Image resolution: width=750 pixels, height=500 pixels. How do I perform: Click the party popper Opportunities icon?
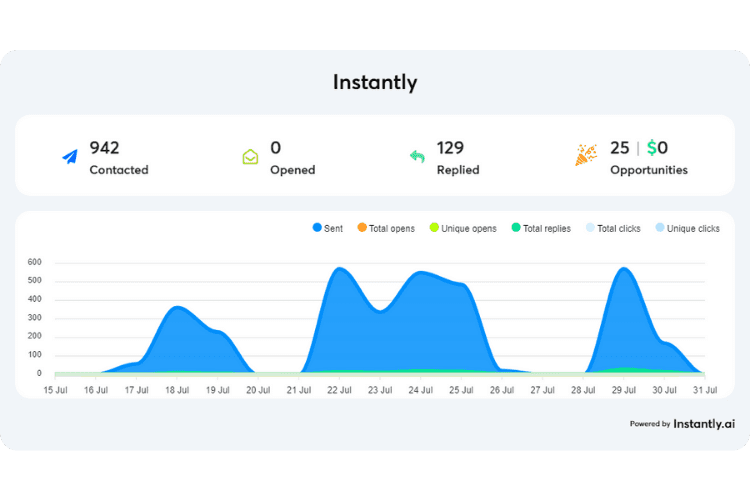(586, 155)
